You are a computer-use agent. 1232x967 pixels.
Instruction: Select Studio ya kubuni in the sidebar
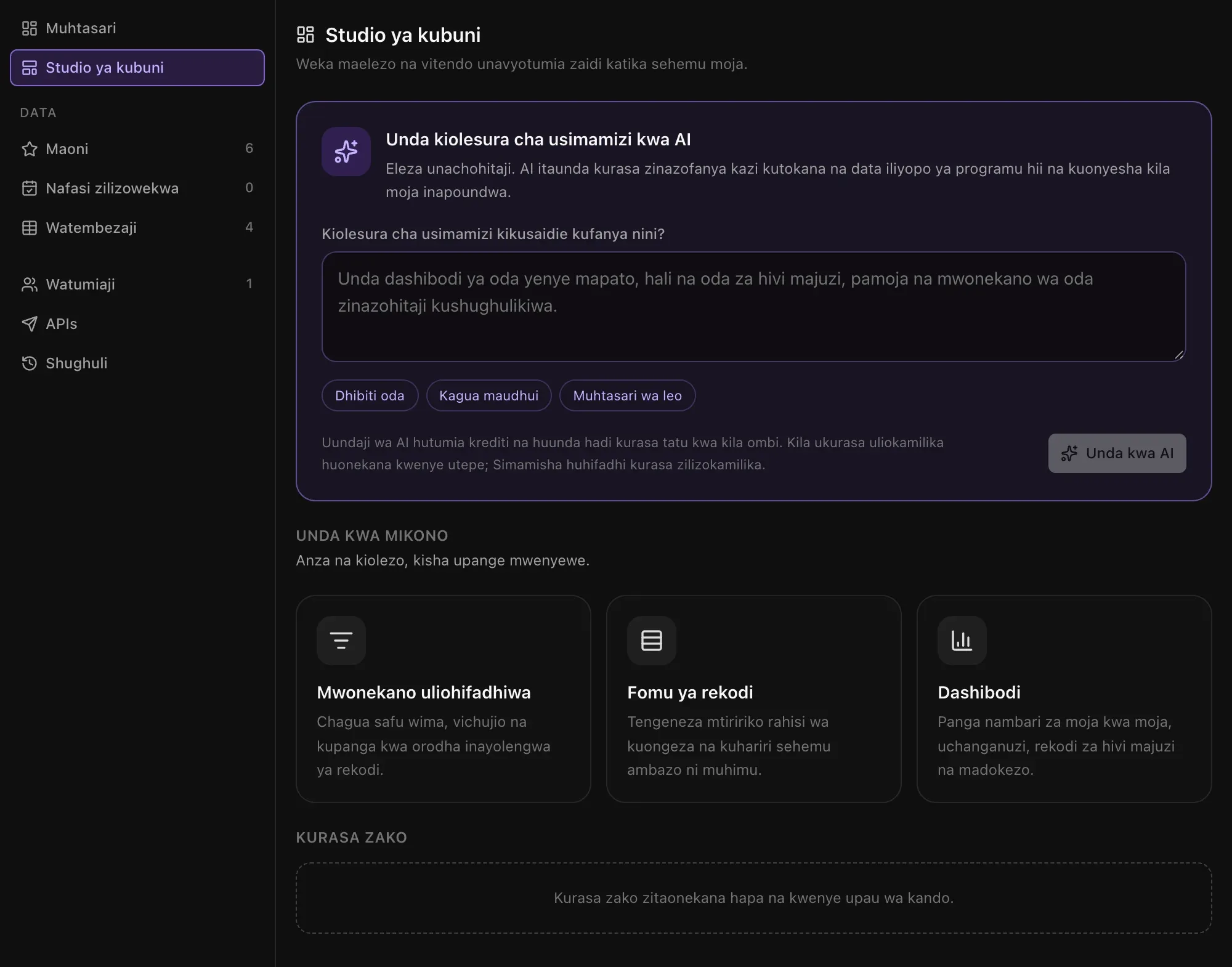pos(137,68)
